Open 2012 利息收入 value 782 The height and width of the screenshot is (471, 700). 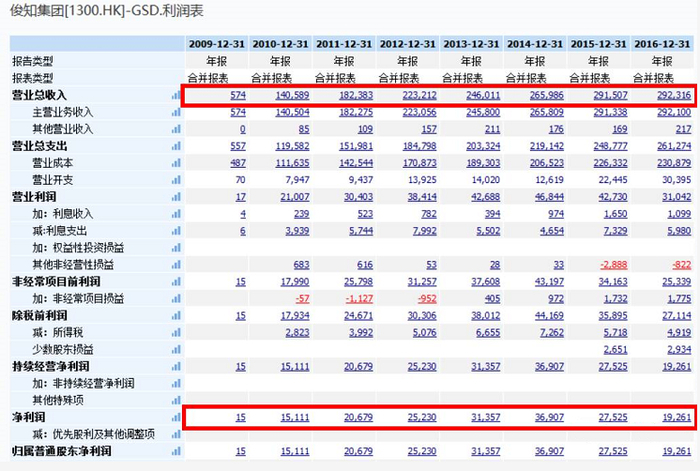429,214
